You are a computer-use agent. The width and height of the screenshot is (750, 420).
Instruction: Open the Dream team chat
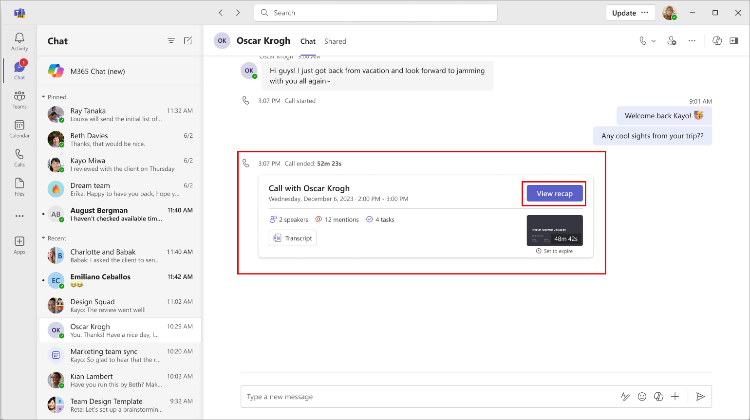(x=120, y=189)
